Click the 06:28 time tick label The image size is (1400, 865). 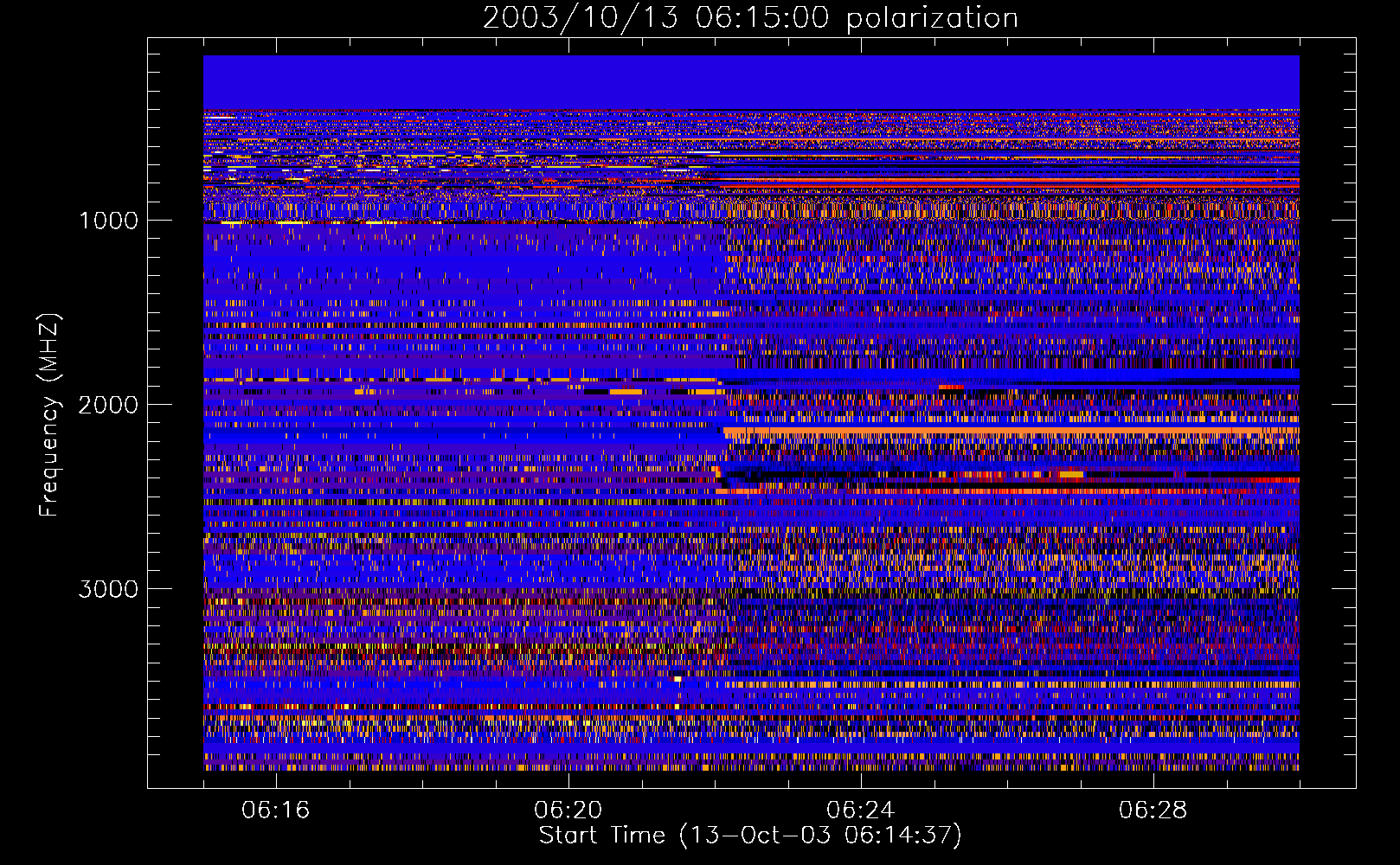click(1153, 811)
